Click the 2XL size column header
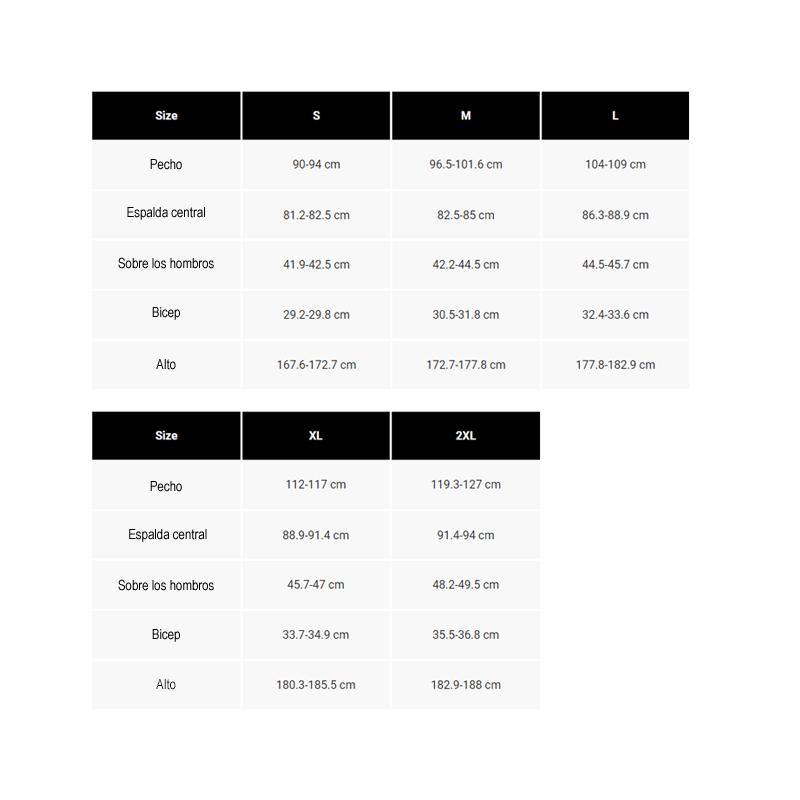800x800 pixels. (465, 436)
